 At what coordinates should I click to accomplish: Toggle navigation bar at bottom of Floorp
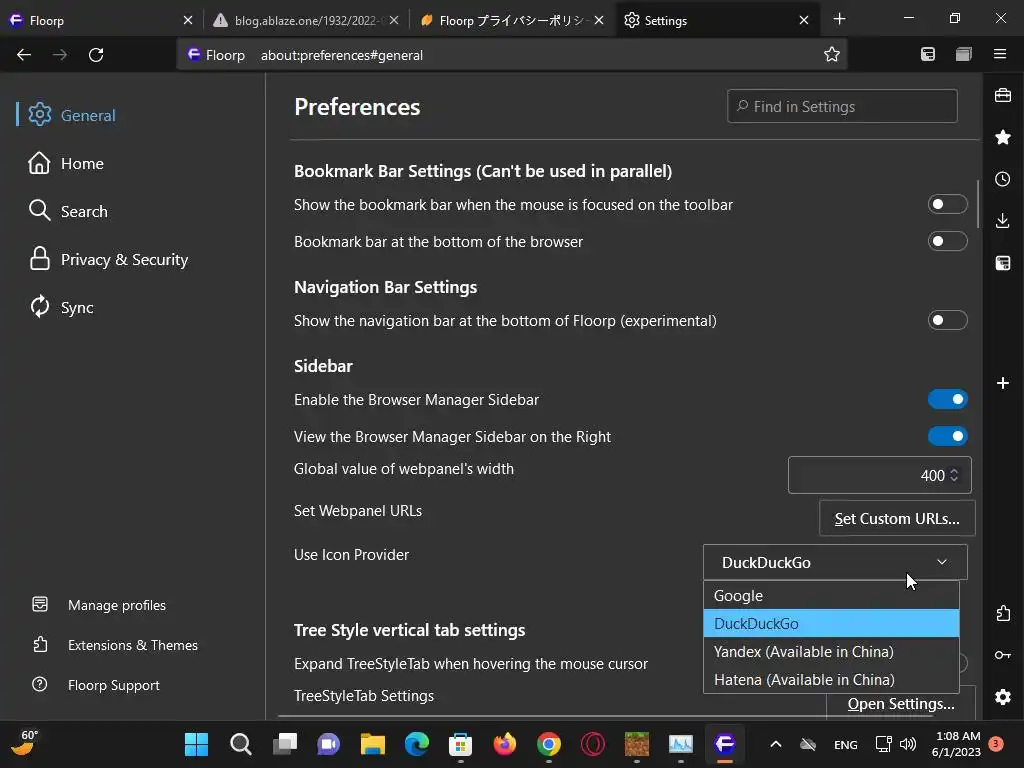[948, 320]
